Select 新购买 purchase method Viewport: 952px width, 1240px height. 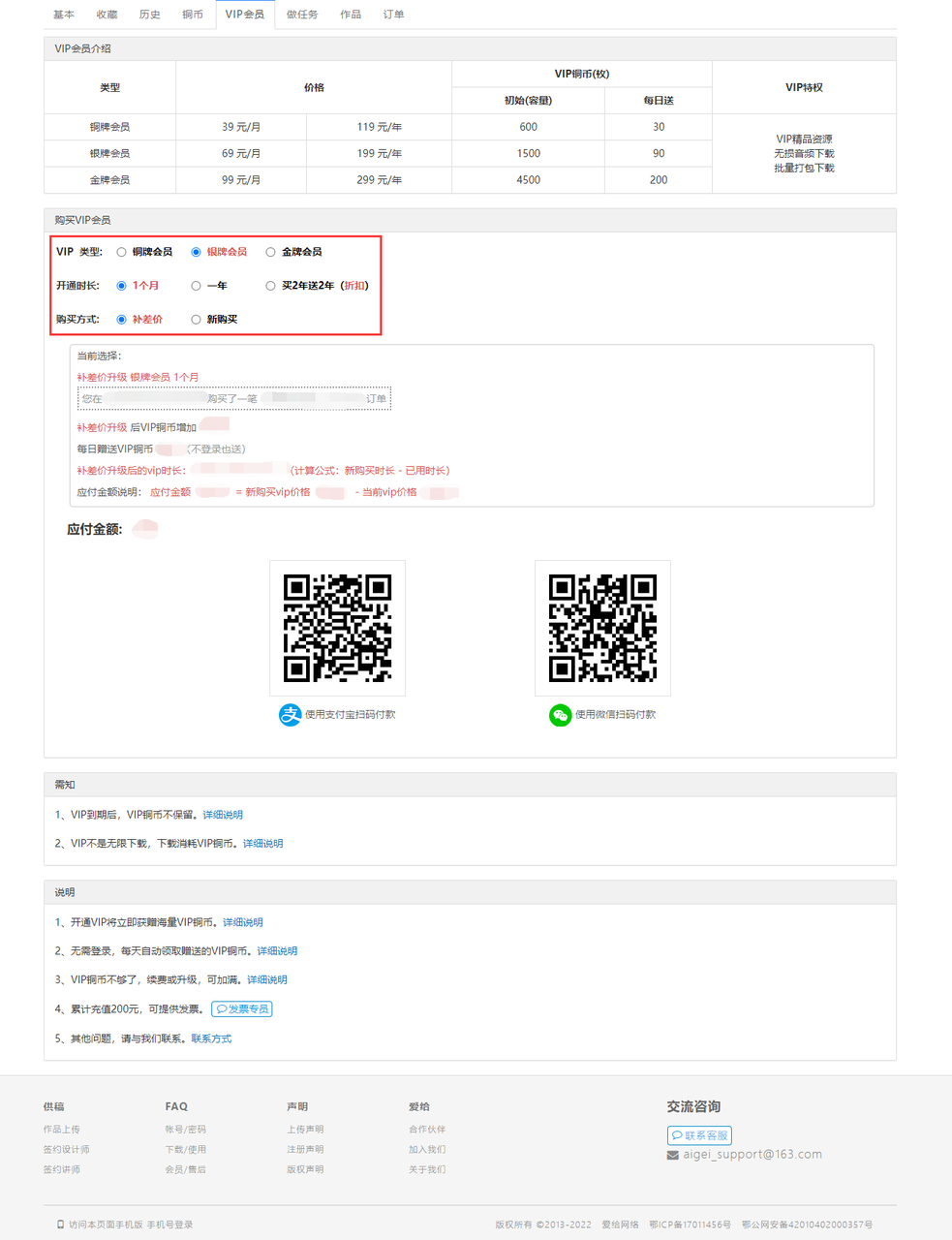coord(196,320)
